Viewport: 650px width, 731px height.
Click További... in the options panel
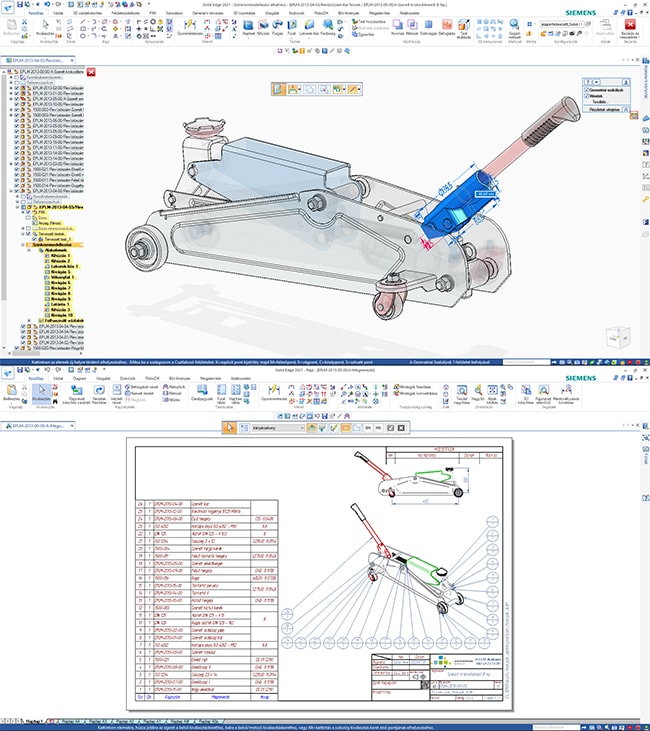(599, 102)
